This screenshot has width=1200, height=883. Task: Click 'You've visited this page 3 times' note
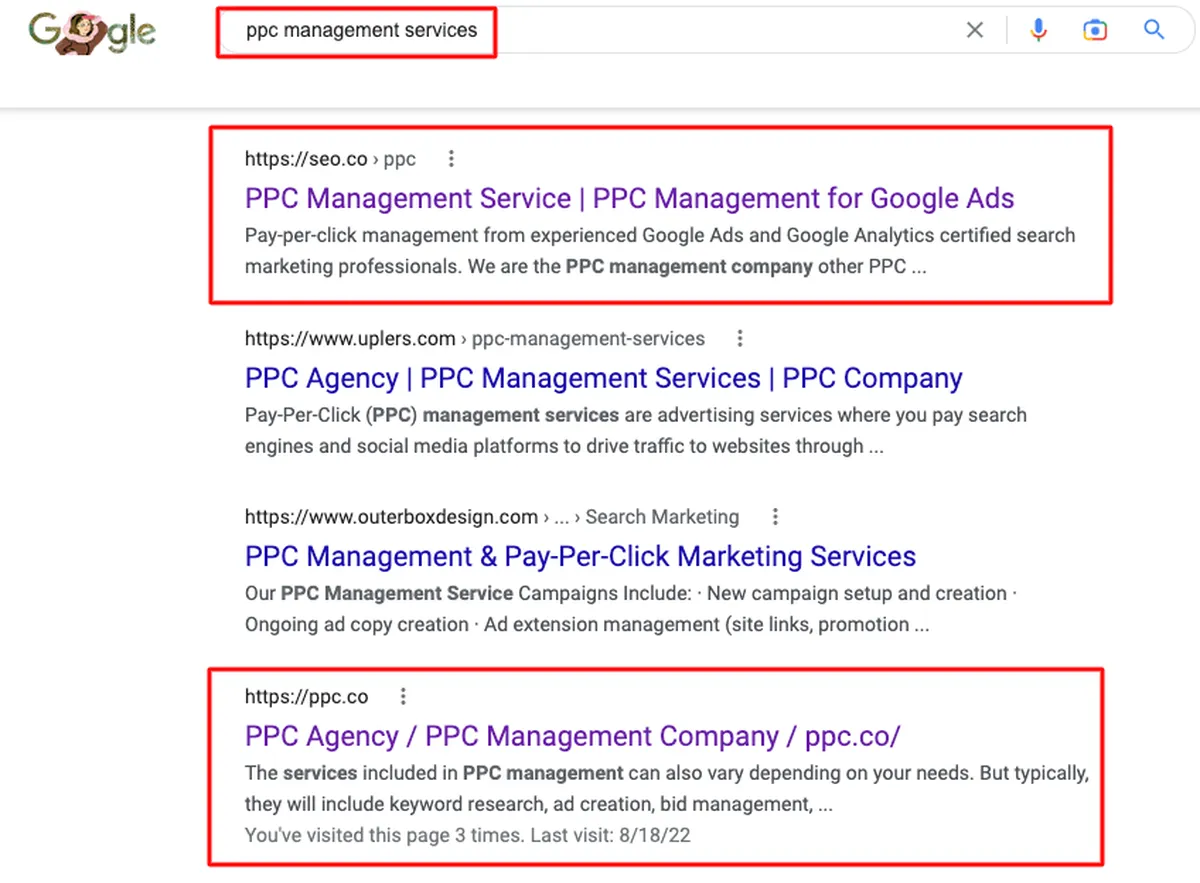467,835
